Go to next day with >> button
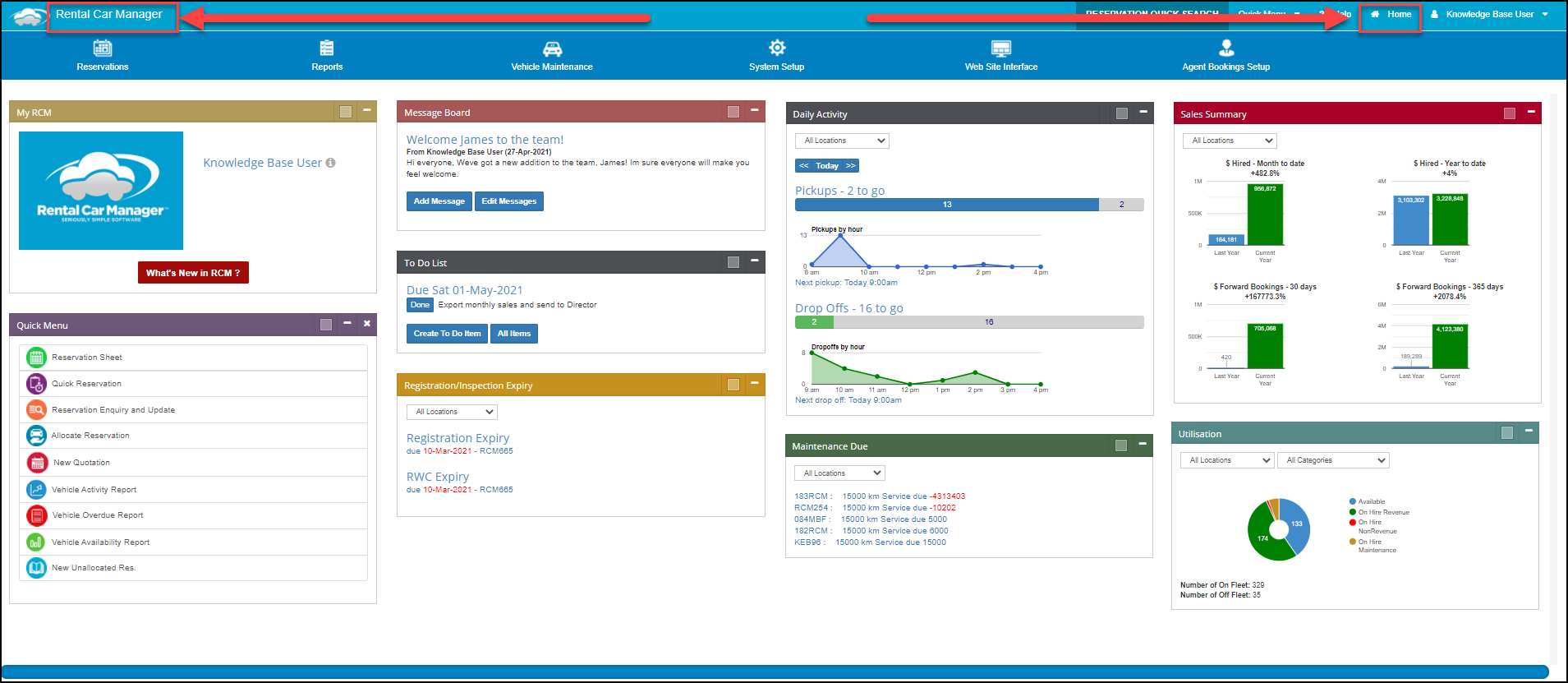Screen dimensions: 1568x683 click(851, 165)
